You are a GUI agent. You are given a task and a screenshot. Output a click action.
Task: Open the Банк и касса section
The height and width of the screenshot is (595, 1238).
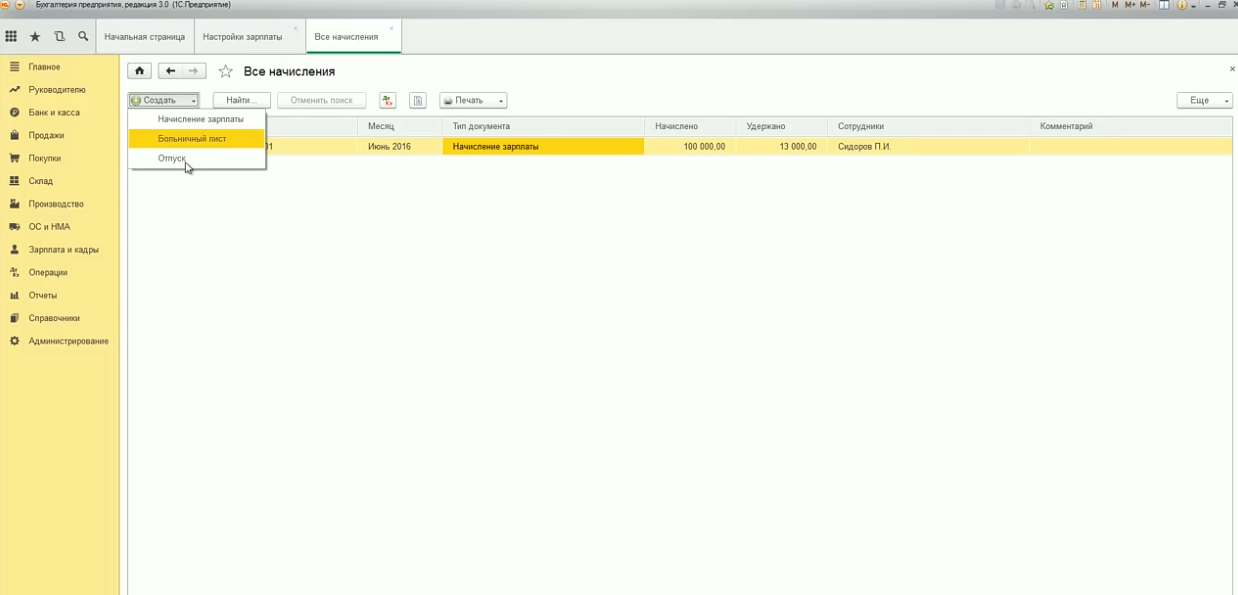pos(60,113)
